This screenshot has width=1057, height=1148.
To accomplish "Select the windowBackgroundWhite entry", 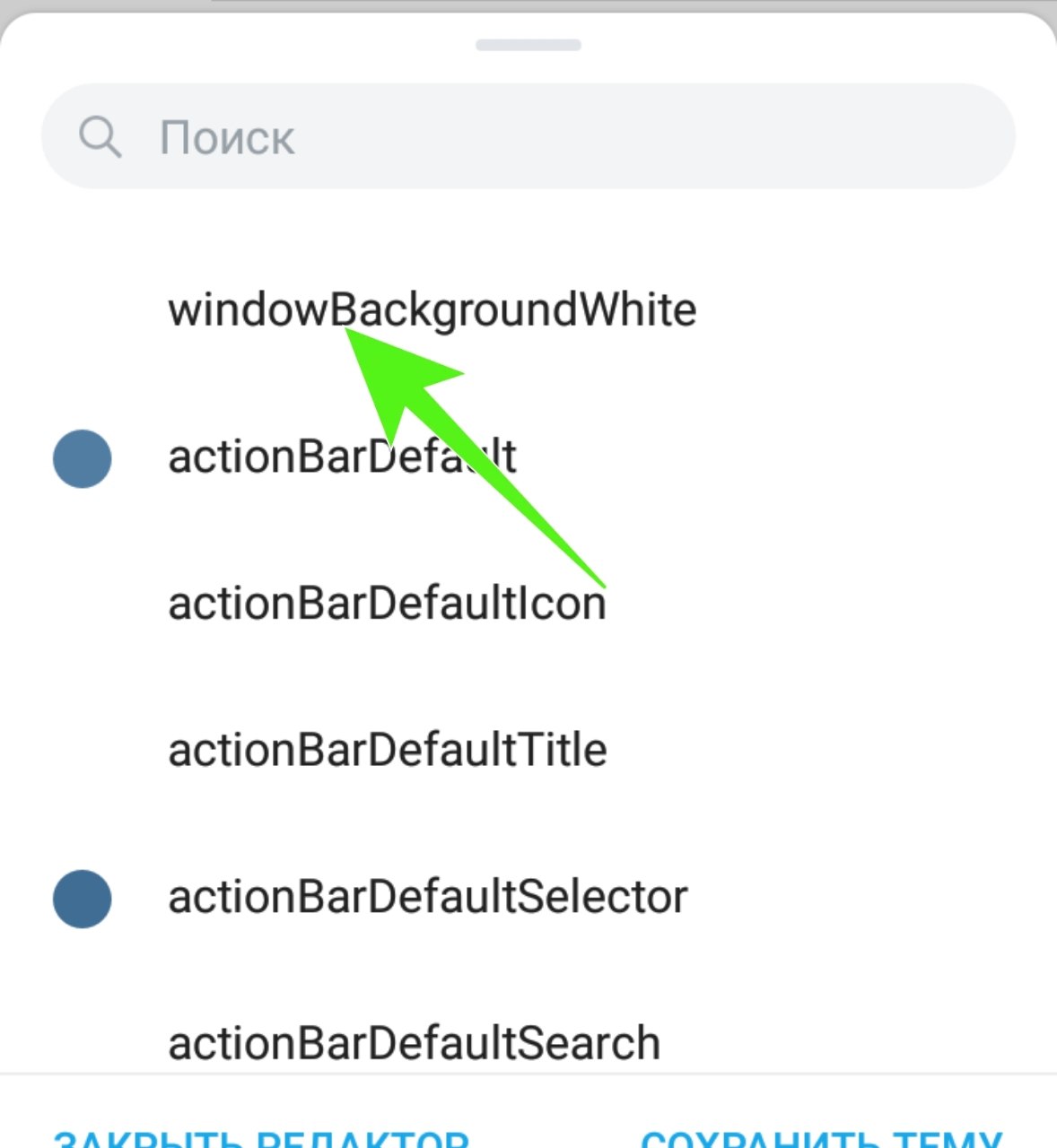I will (x=528, y=309).
